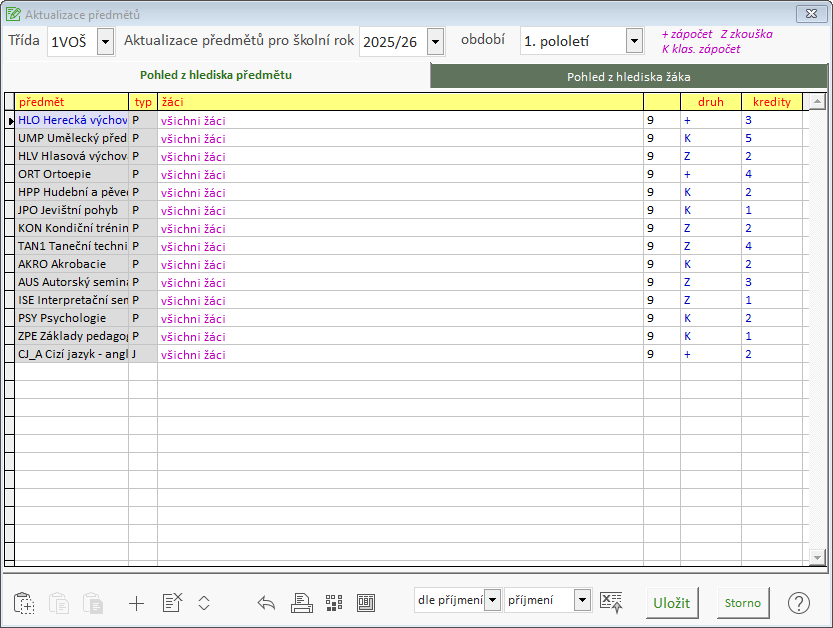This screenshot has width=833, height=628.
Task: Open the 'dle příjmení' sort dropdown
Action: click(x=491, y=600)
